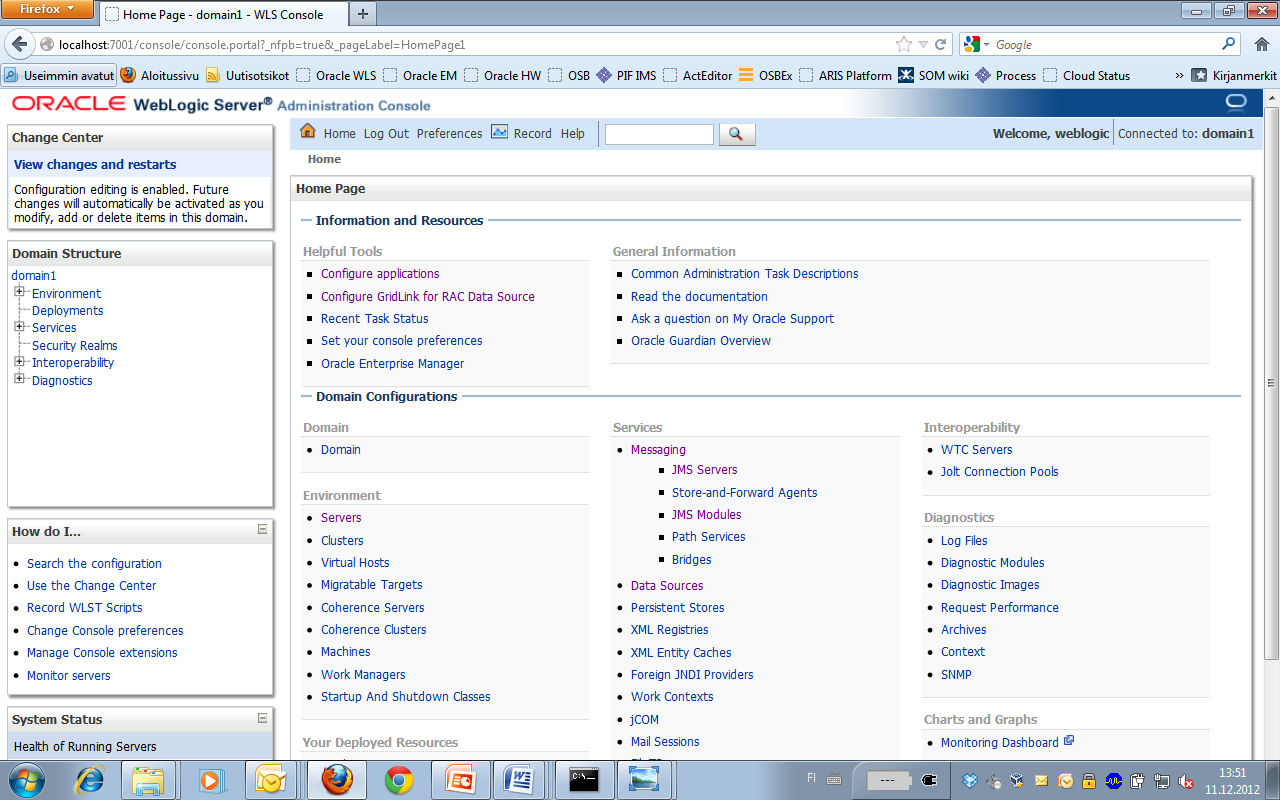Image resolution: width=1280 pixels, height=800 pixels.
Task: Open the "Configure applications" link
Action: point(380,273)
